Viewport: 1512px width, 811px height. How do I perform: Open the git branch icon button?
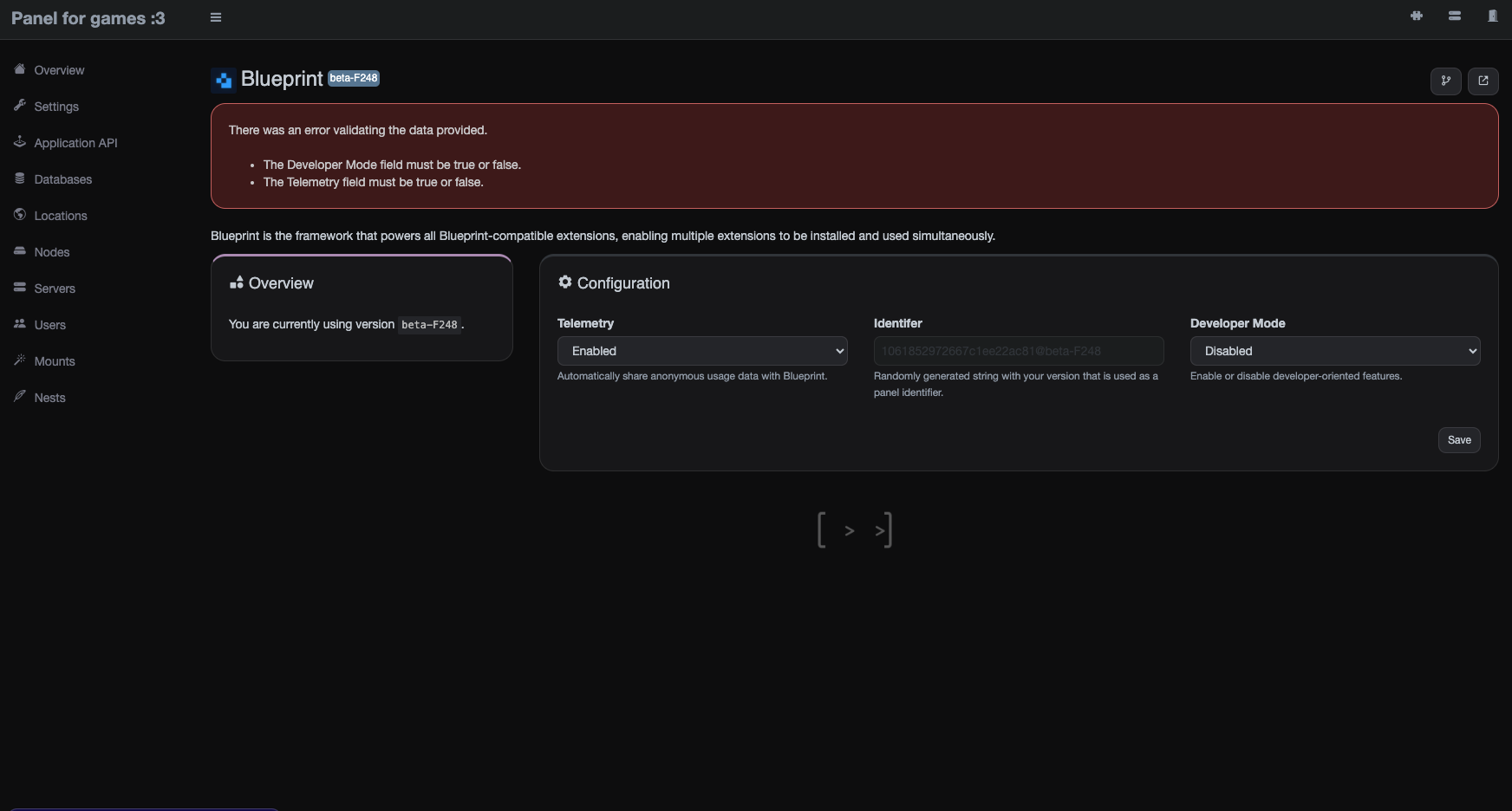tap(1445, 81)
